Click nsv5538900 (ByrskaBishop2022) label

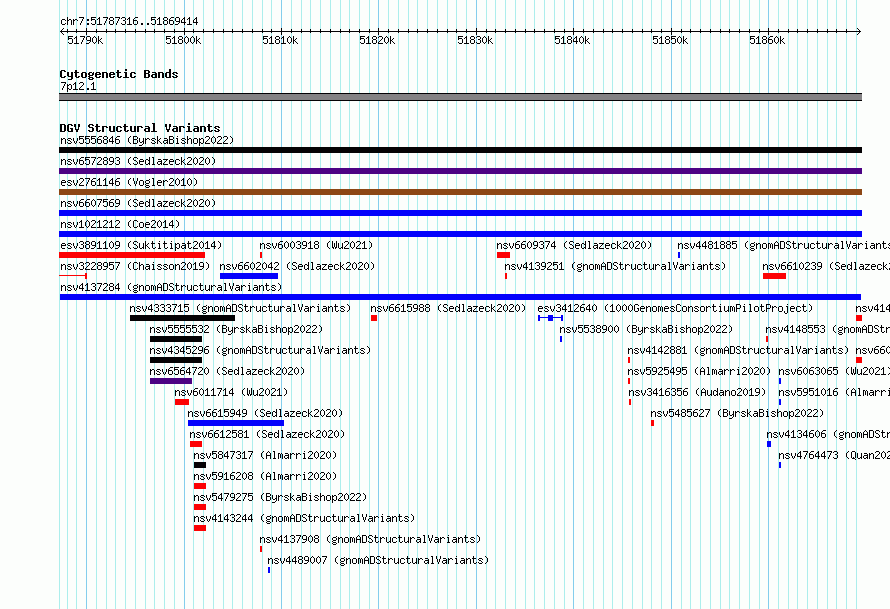tap(646, 329)
